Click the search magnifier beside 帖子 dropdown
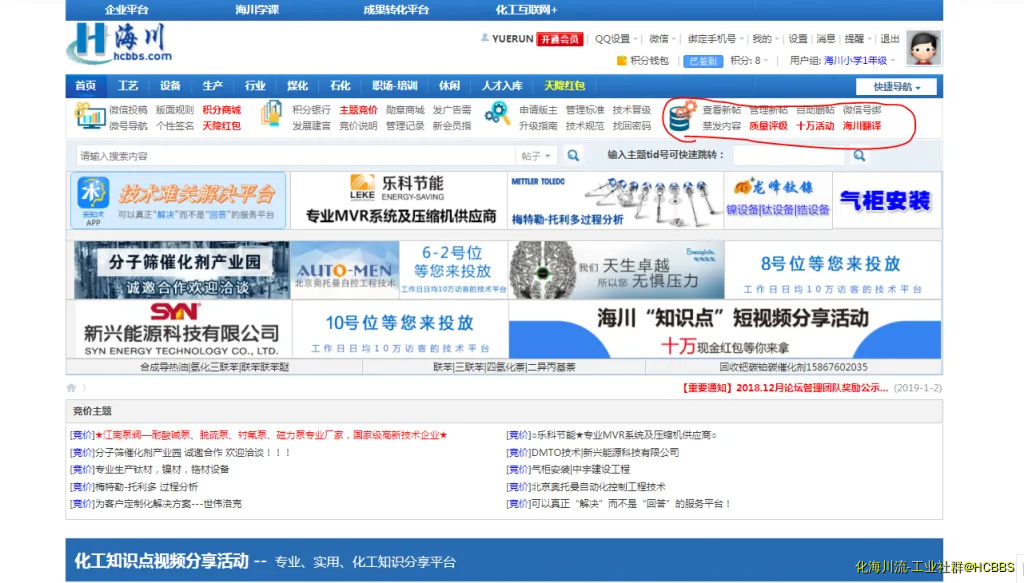1024x583 pixels. (573, 155)
